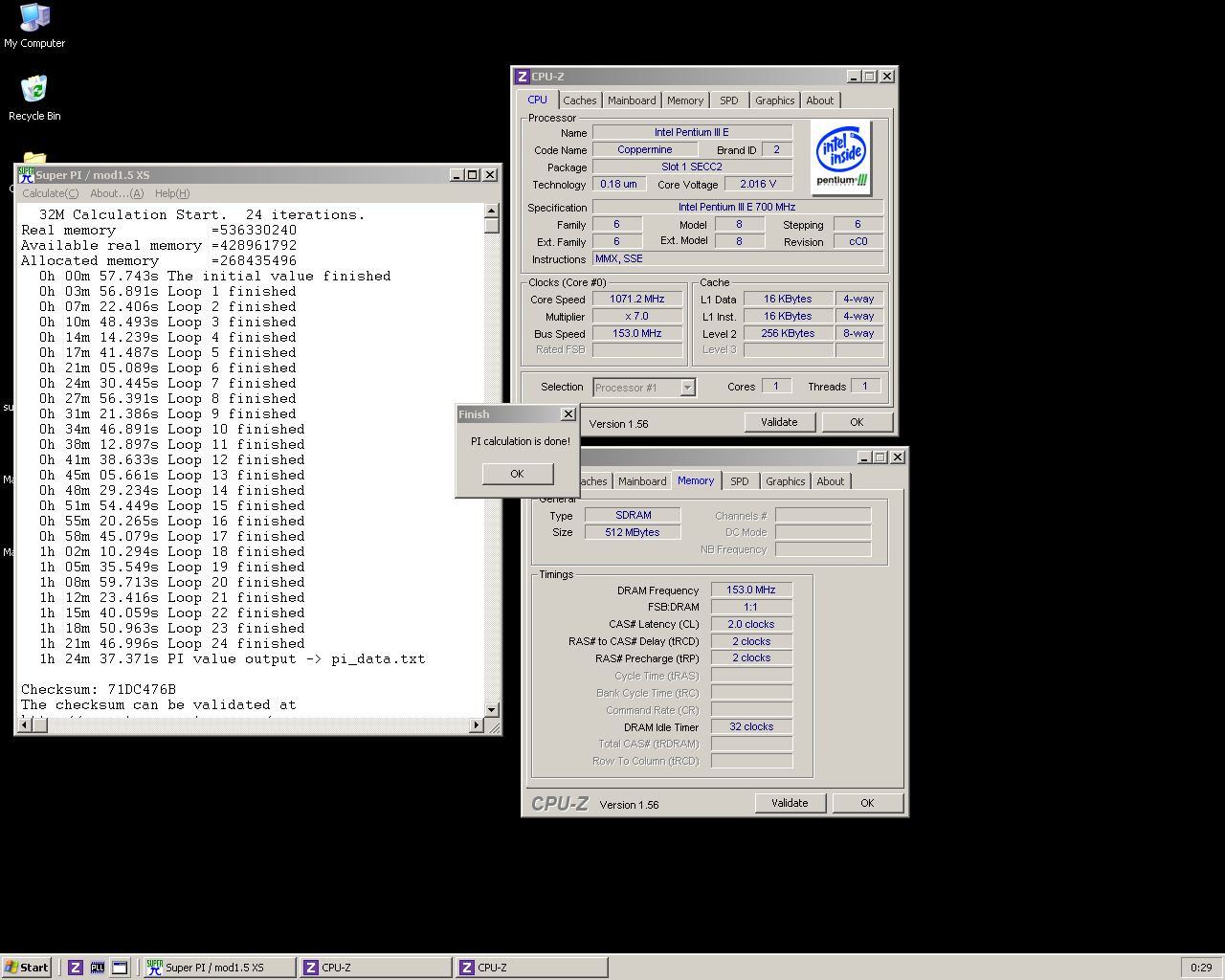1225x980 pixels.
Task: Click the Code Name field Coppermine
Action: 645,149
